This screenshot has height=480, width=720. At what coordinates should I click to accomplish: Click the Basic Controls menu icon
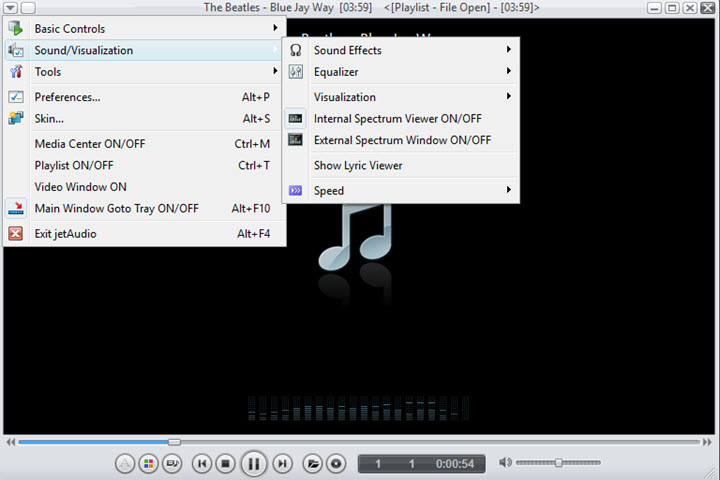pyautogui.click(x=16, y=28)
